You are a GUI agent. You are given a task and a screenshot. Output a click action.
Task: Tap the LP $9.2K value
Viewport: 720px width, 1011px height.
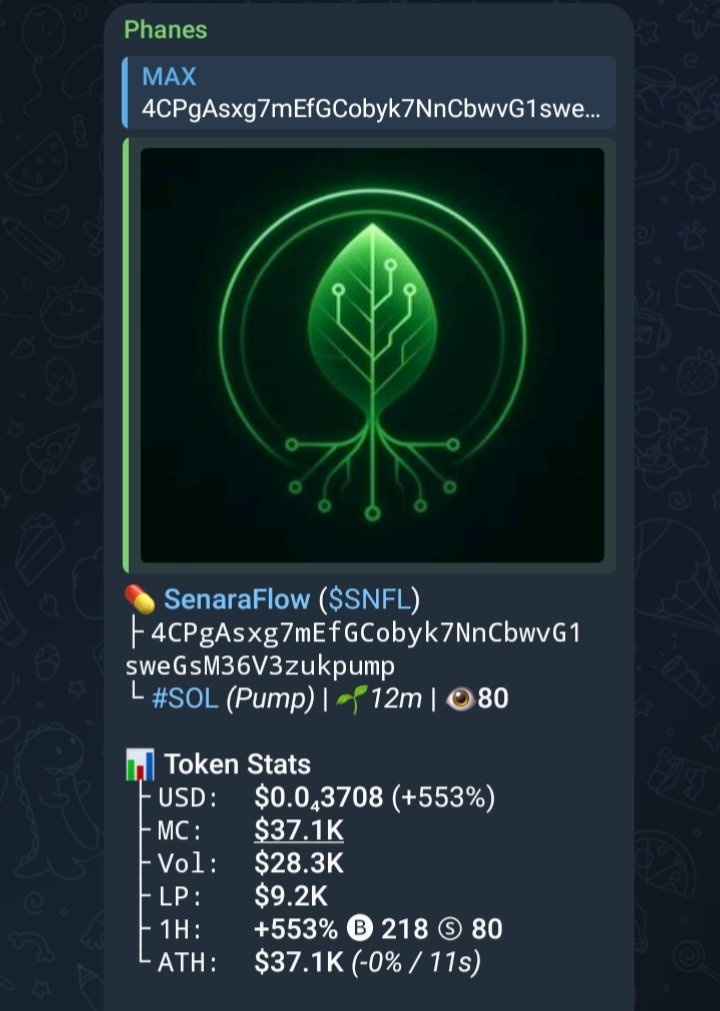[291, 896]
